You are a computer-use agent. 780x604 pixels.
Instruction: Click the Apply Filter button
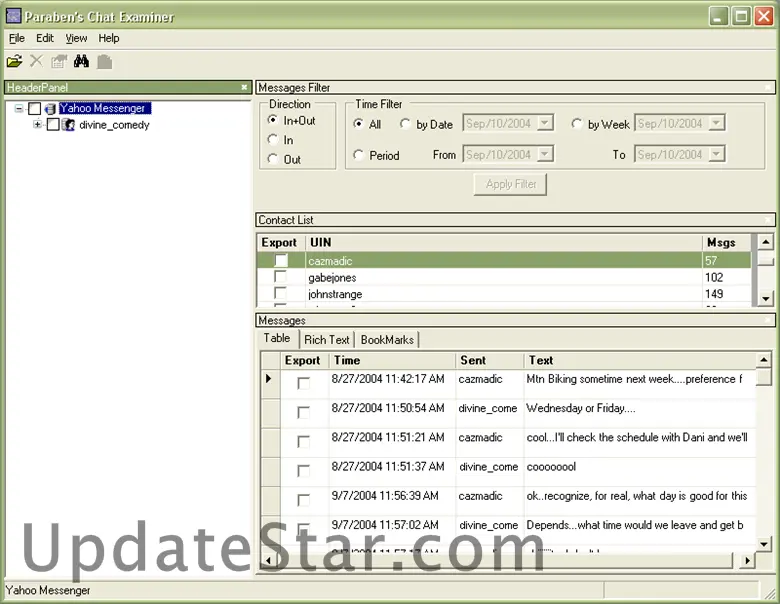(510, 184)
